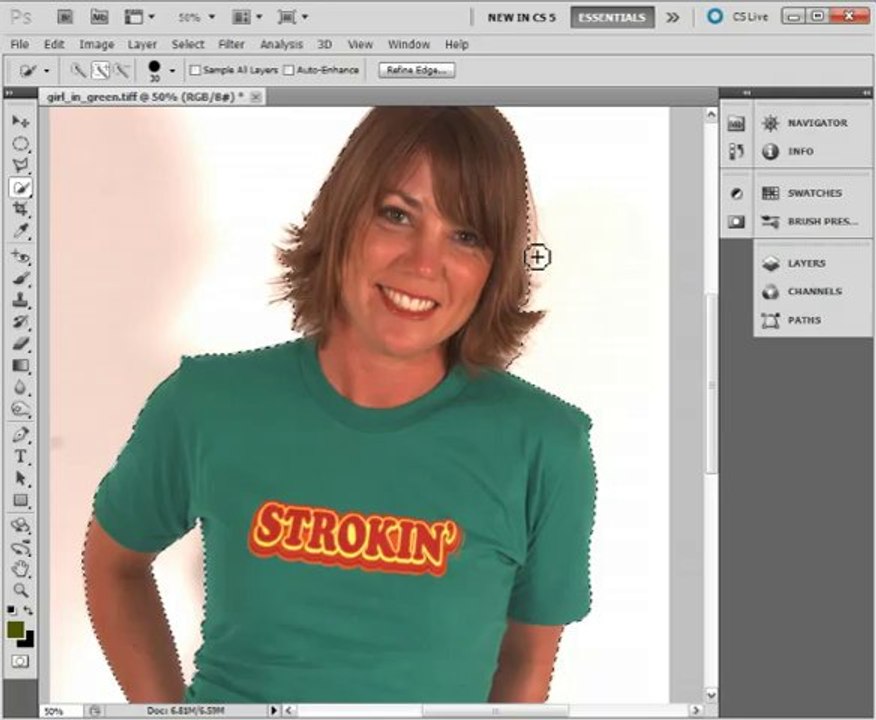Open the Masks panel icon

click(736, 222)
